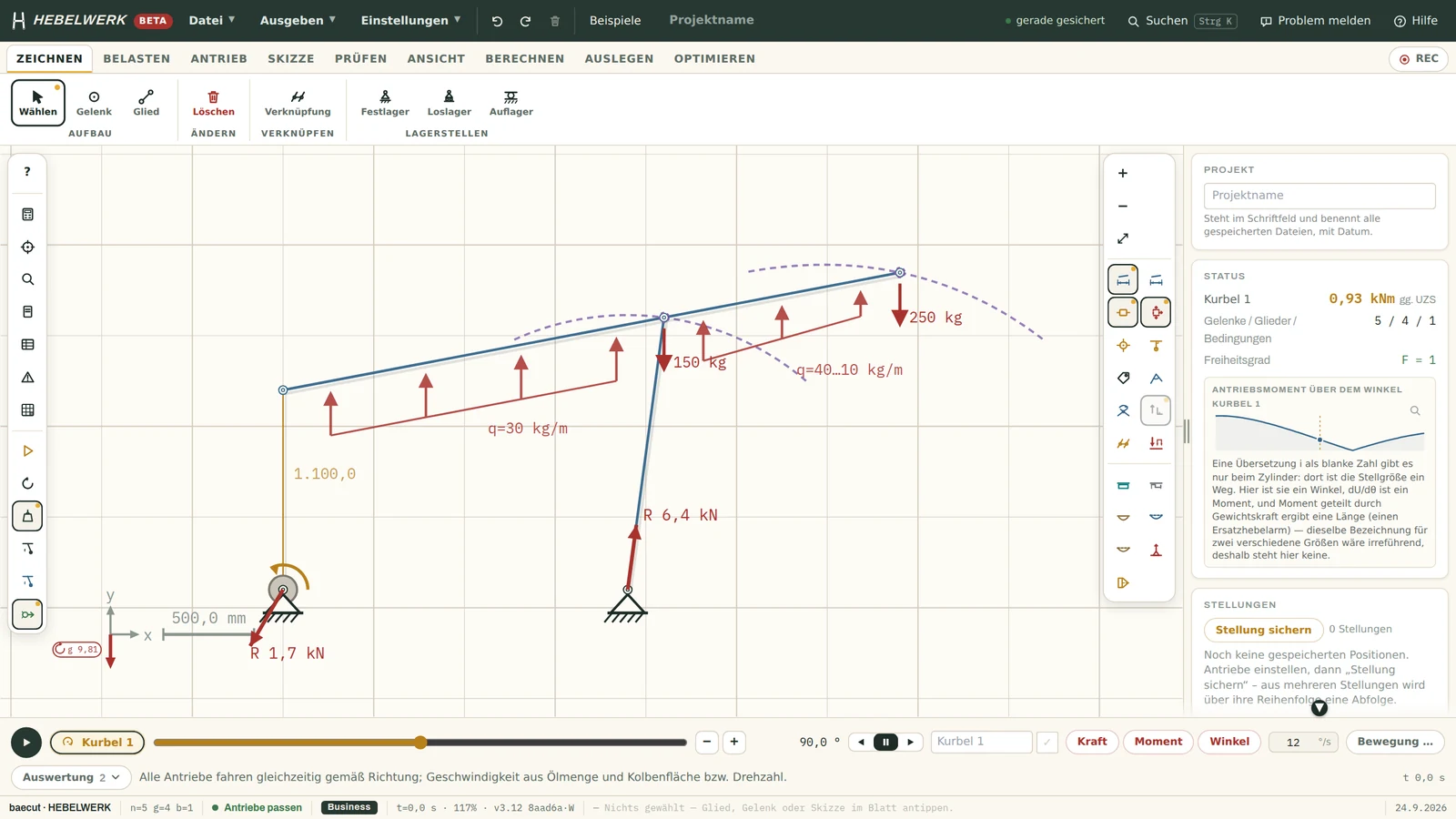Open the Einstellungen menu
1456x819 pixels.
(410, 20)
